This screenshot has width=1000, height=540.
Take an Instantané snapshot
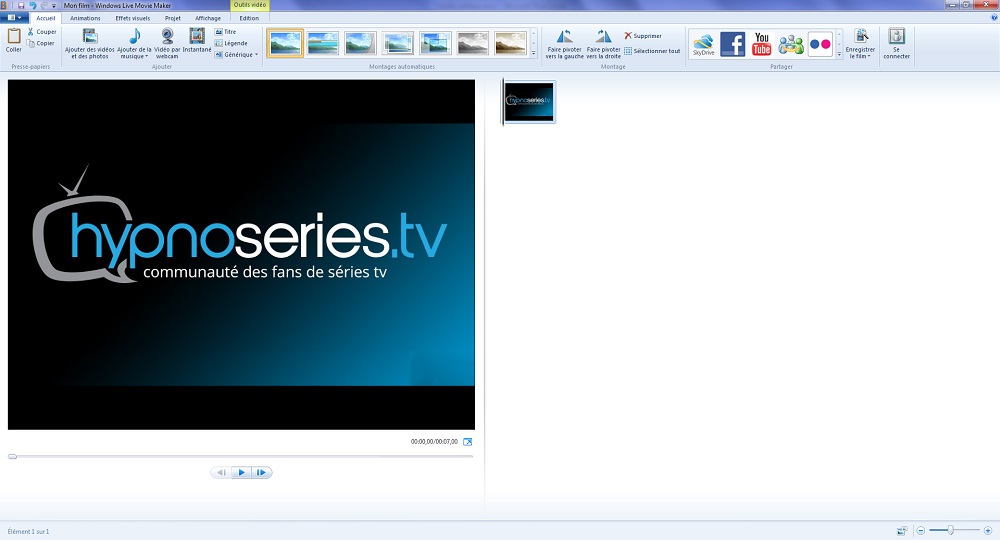pyautogui.click(x=197, y=40)
